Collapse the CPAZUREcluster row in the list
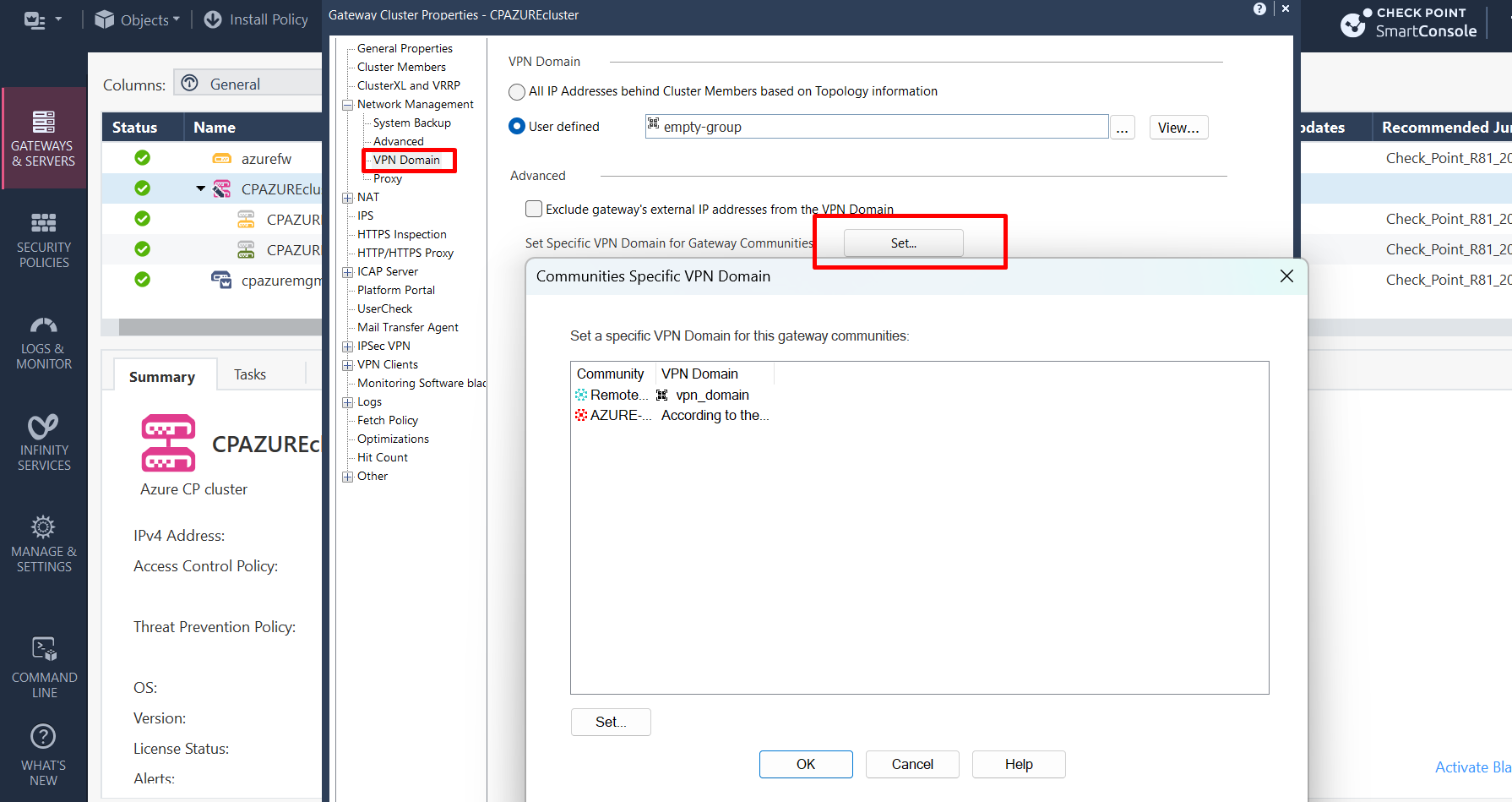The image size is (1512, 802). pos(200,188)
